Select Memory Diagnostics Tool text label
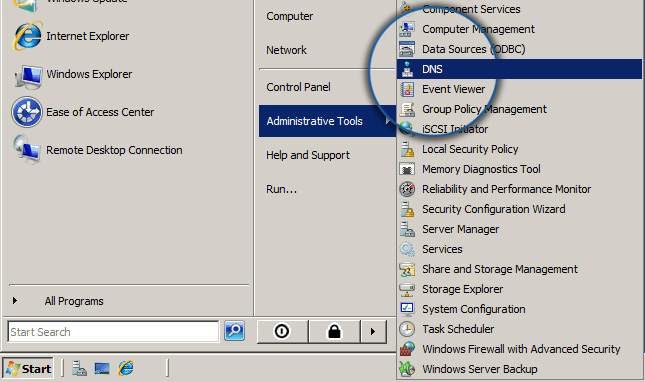The image size is (645, 382). click(x=481, y=169)
